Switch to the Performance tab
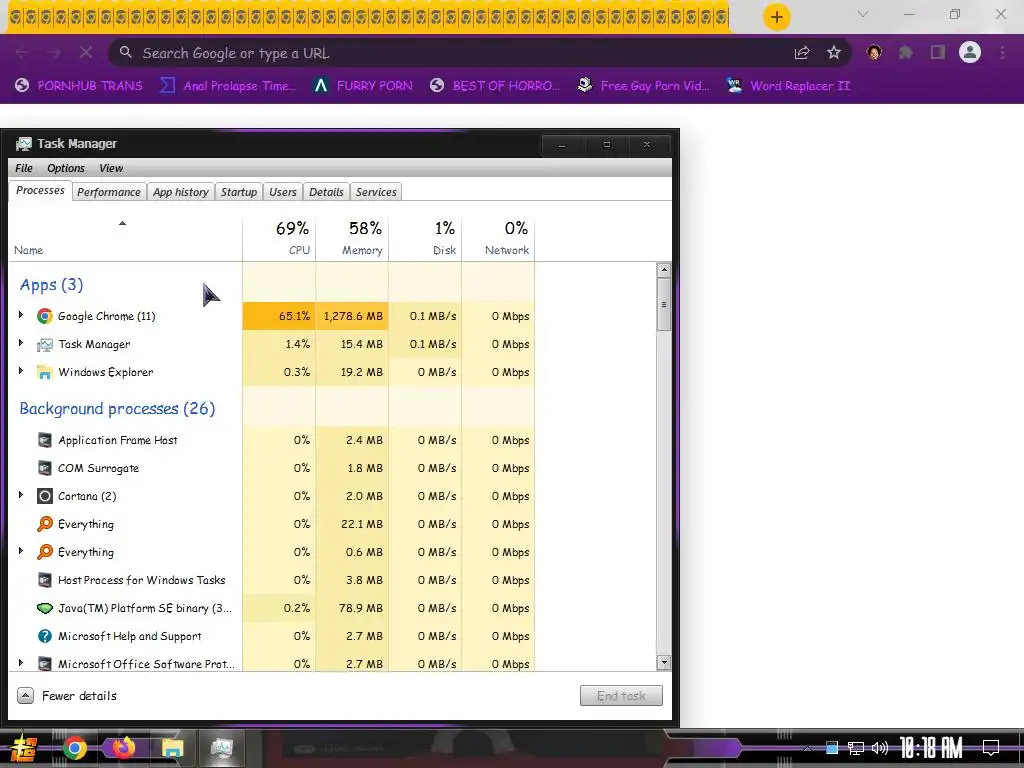Viewport: 1024px width, 768px height. [108, 192]
